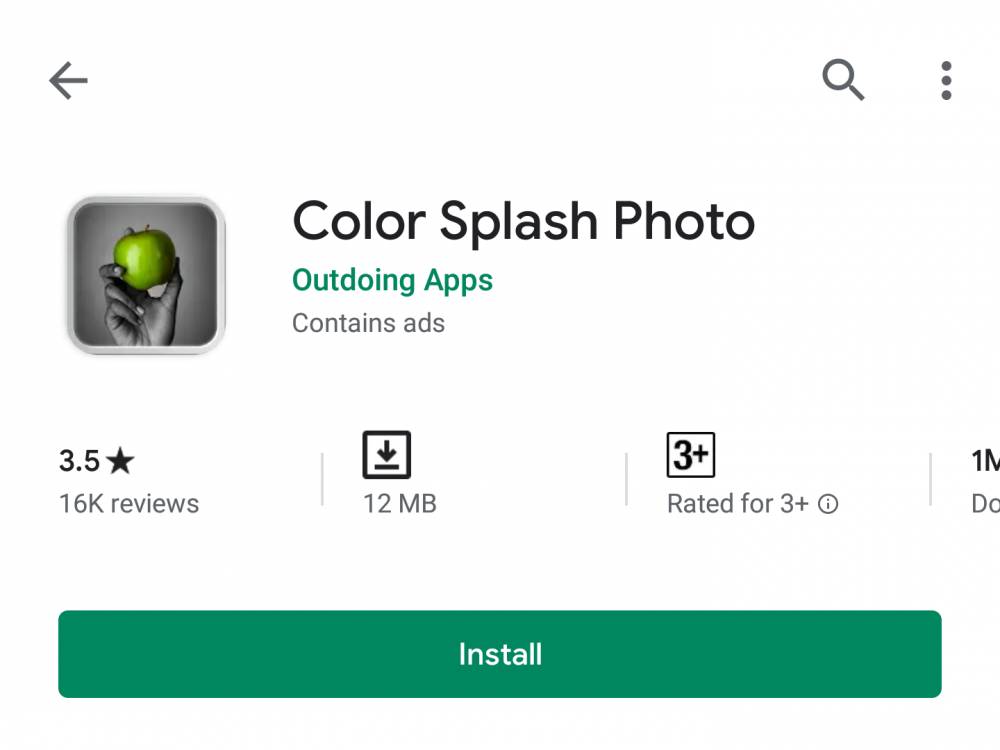Viewport: 1000px width, 750px height.
Task: Tap the download size icon
Action: 386,455
